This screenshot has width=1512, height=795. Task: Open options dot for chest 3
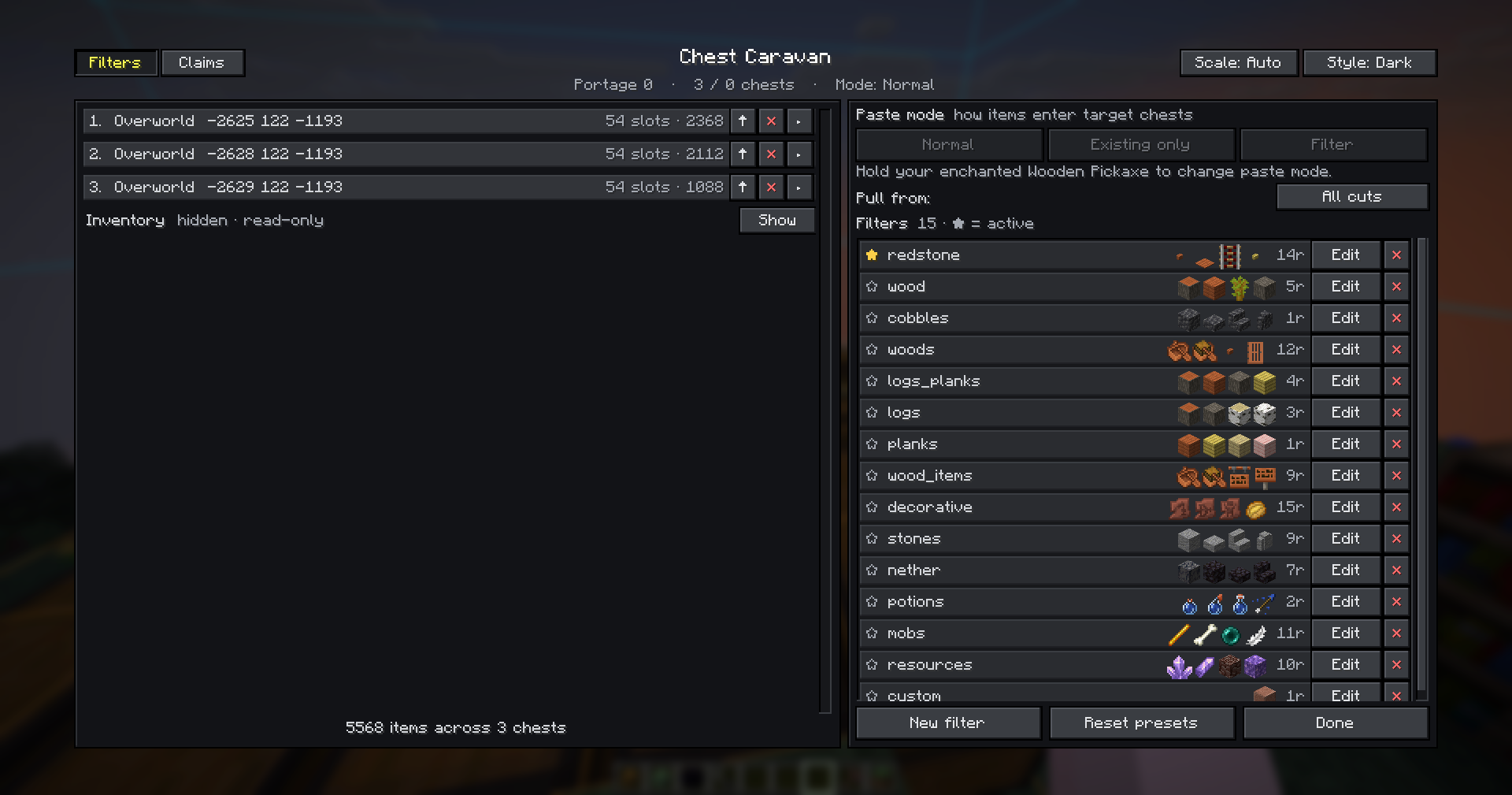click(799, 187)
